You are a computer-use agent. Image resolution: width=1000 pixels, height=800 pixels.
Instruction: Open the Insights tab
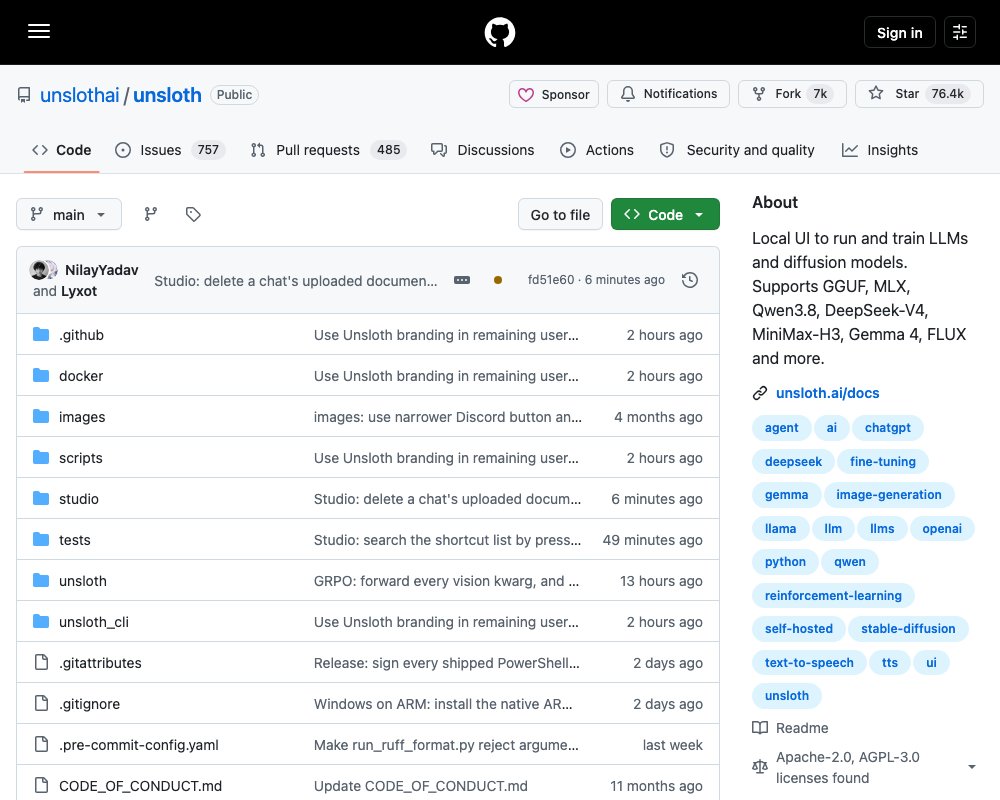pos(880,150)
